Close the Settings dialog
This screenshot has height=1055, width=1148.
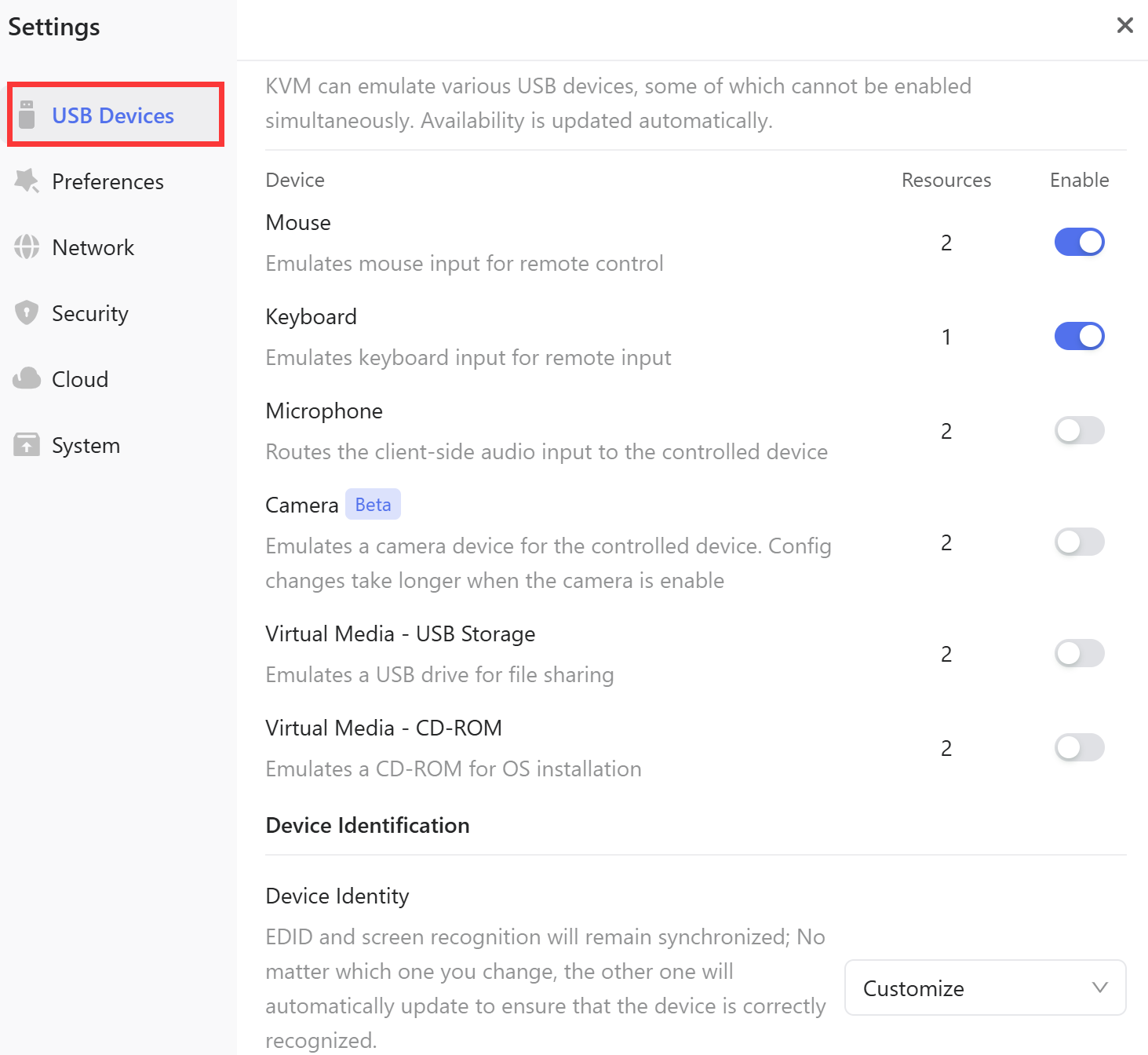(1125, 25)
